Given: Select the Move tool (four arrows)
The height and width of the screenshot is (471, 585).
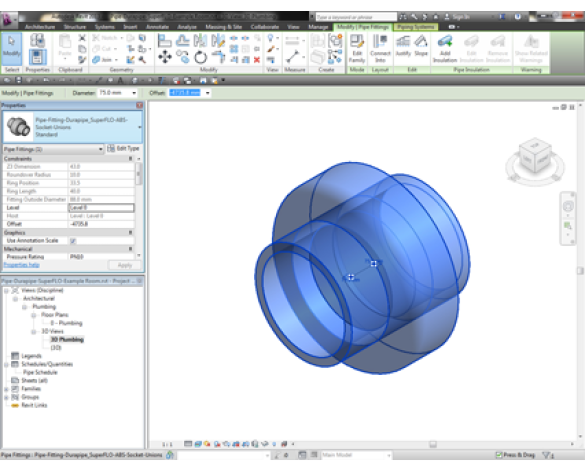Looking at the screenshot, I should [x=164, y=57].
